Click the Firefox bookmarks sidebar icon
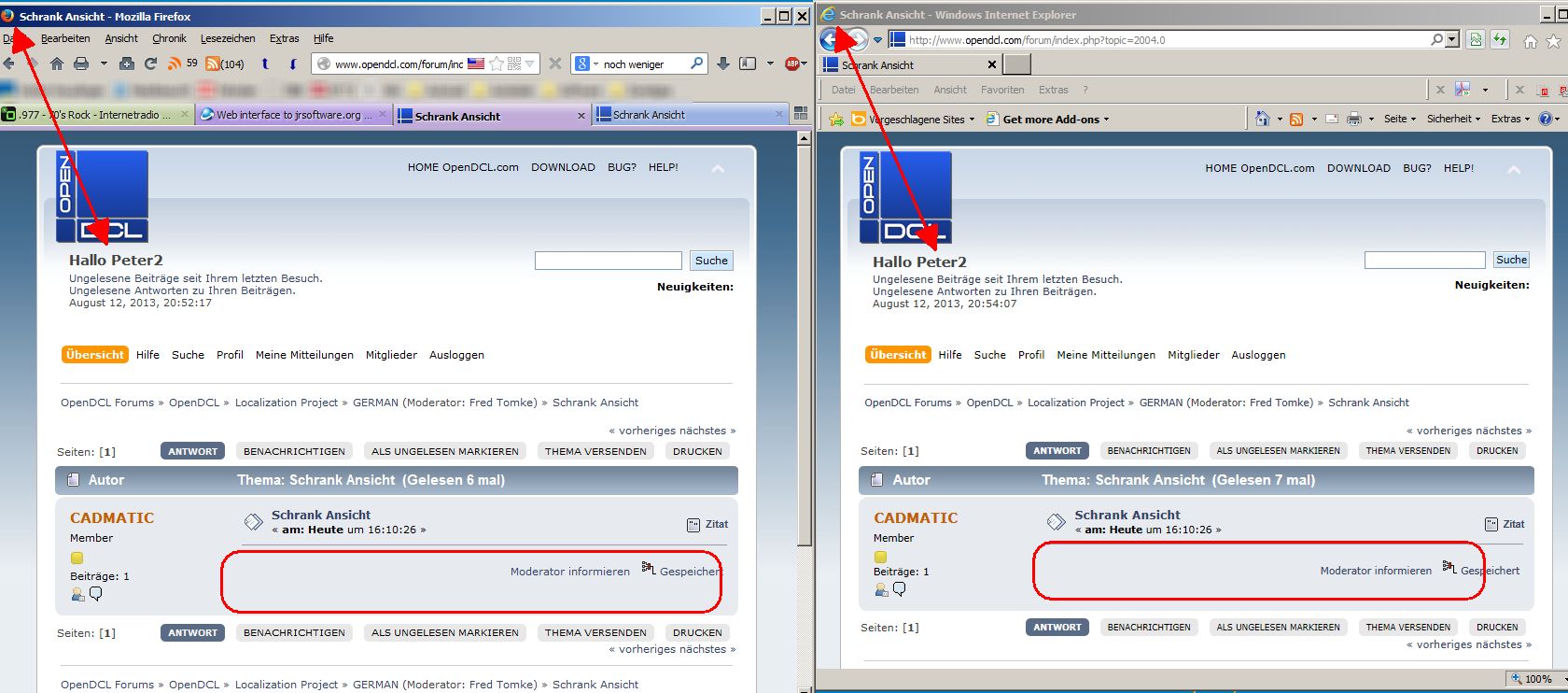Image resolution: width=1568 pixels, height=693 pixels. pos(748,64)
